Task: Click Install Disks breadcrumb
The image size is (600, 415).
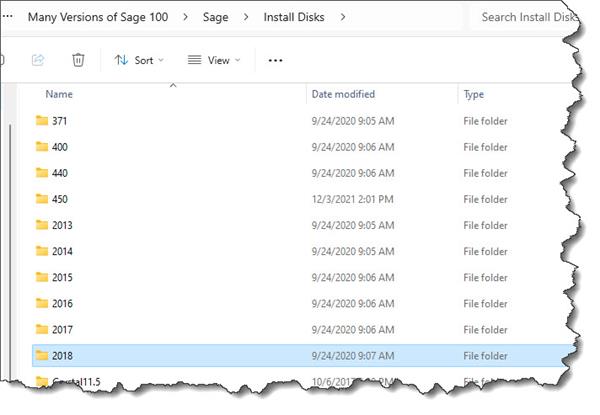Action: pos(294,17)
